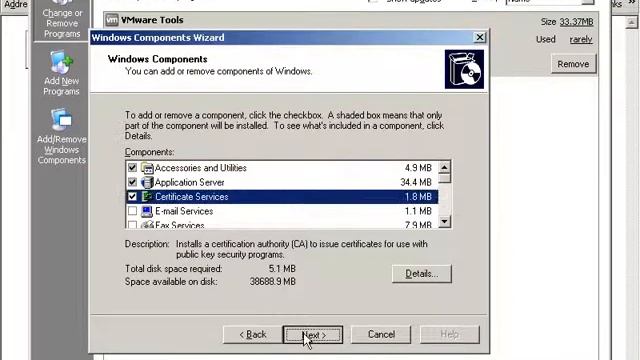Toggle the Certificate Services checkbox

click(x=132, y=197)
